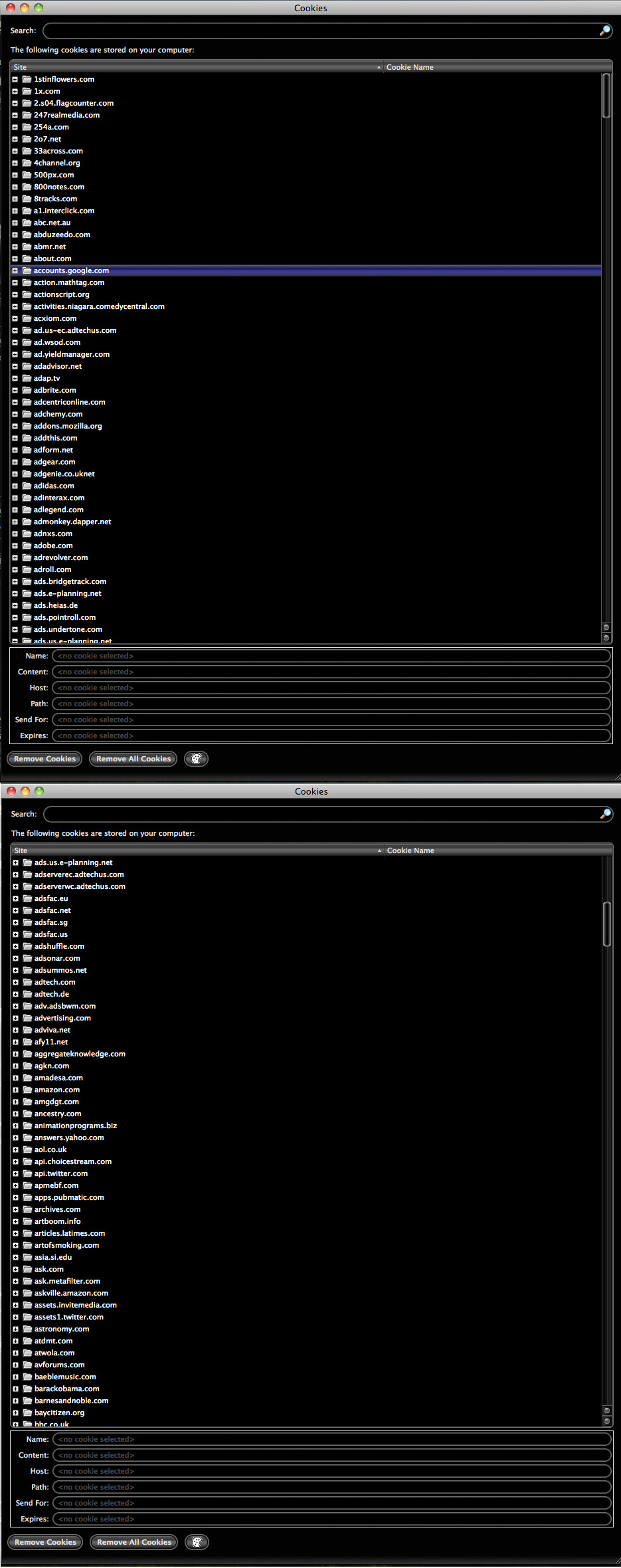Click the folder icon next to astronomy.com
The width and height of the screenshot is (621, 1568).
28,1329
